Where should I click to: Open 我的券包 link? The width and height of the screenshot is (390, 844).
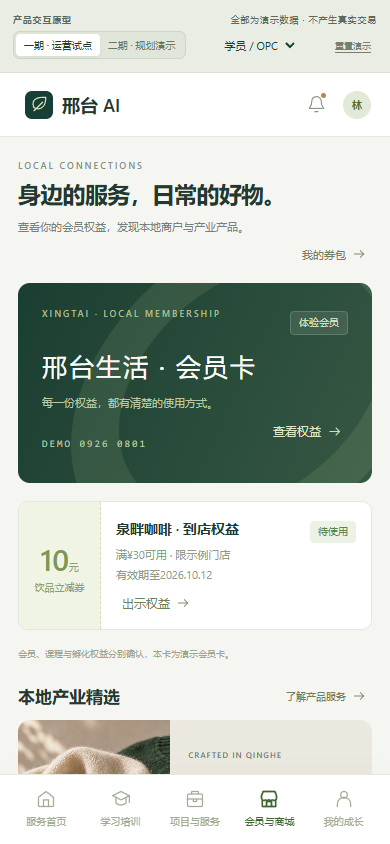pos(333,255)
